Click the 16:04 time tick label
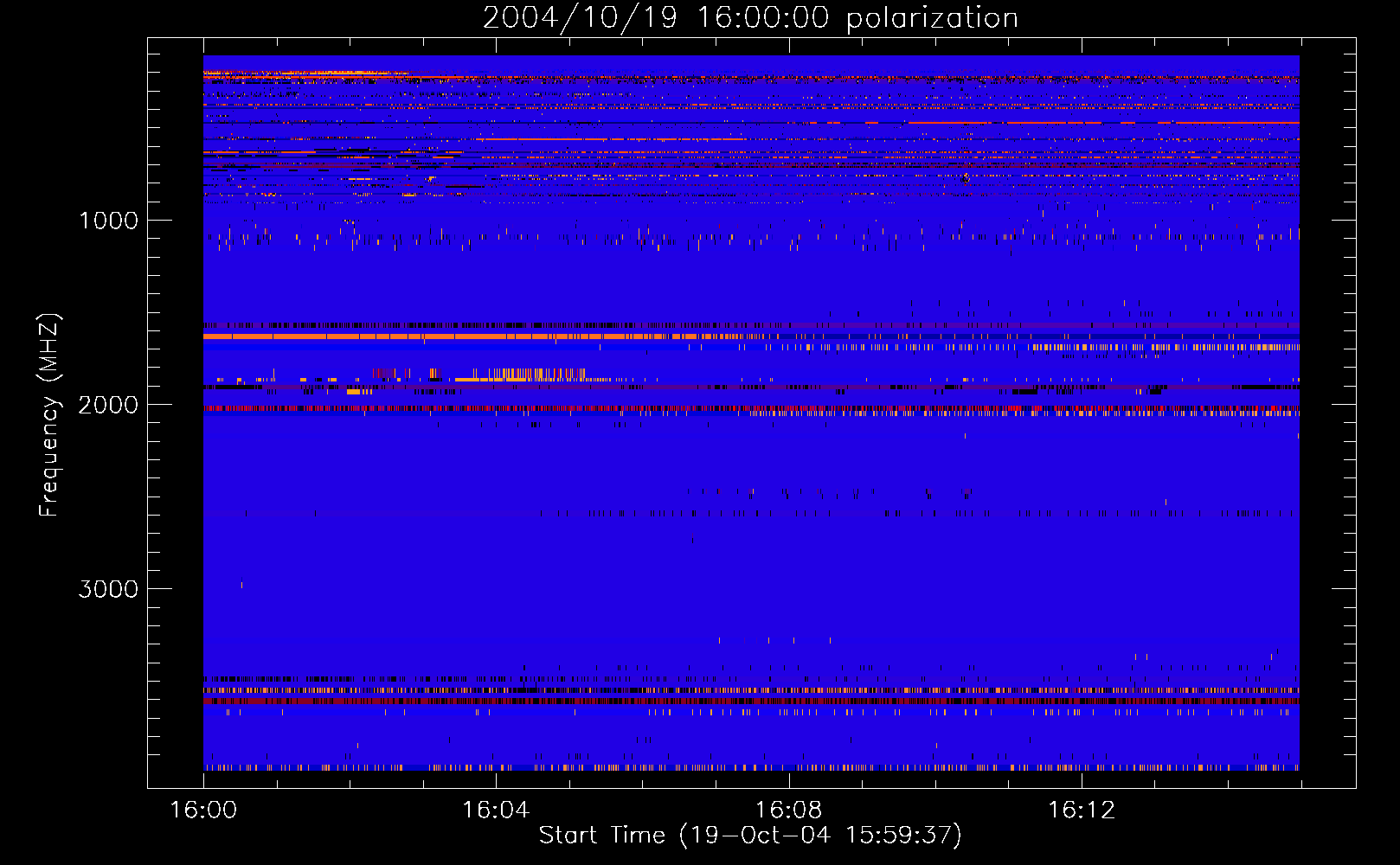The width and height of the screenshot is (1400, 865). (496, 810)
